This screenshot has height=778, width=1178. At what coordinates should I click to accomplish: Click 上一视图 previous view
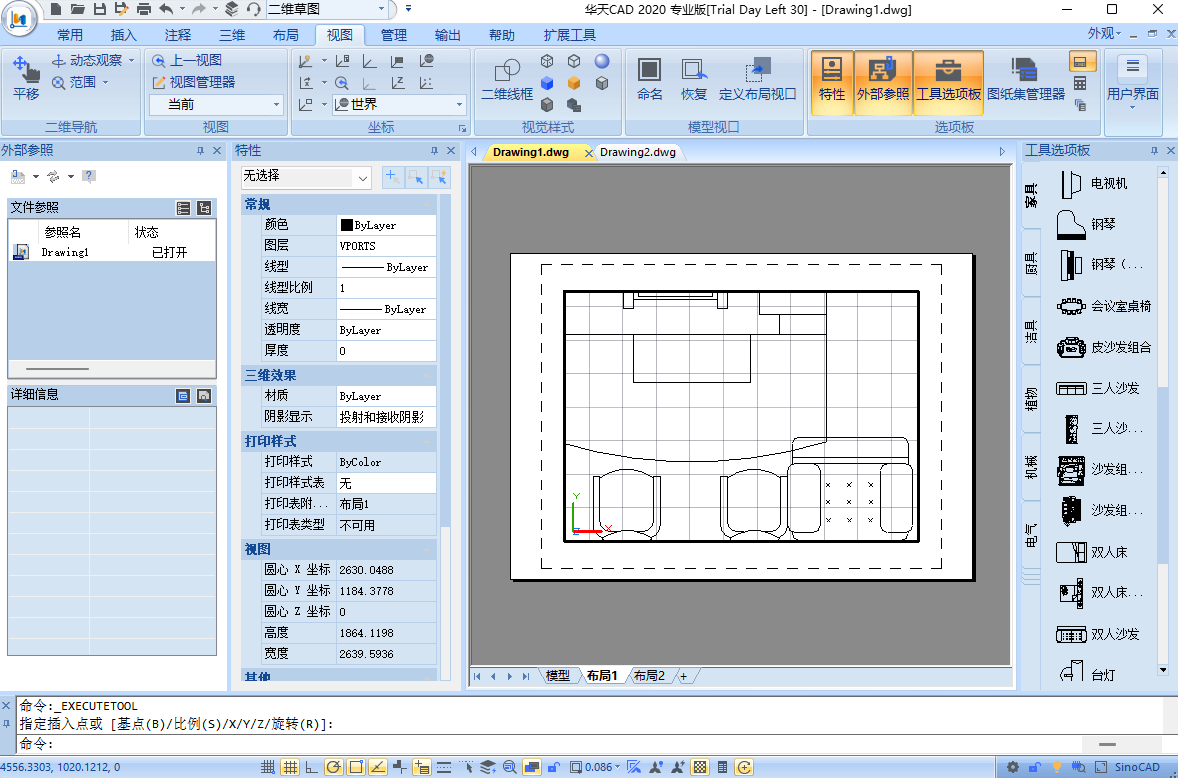click(x=187, y=61)
